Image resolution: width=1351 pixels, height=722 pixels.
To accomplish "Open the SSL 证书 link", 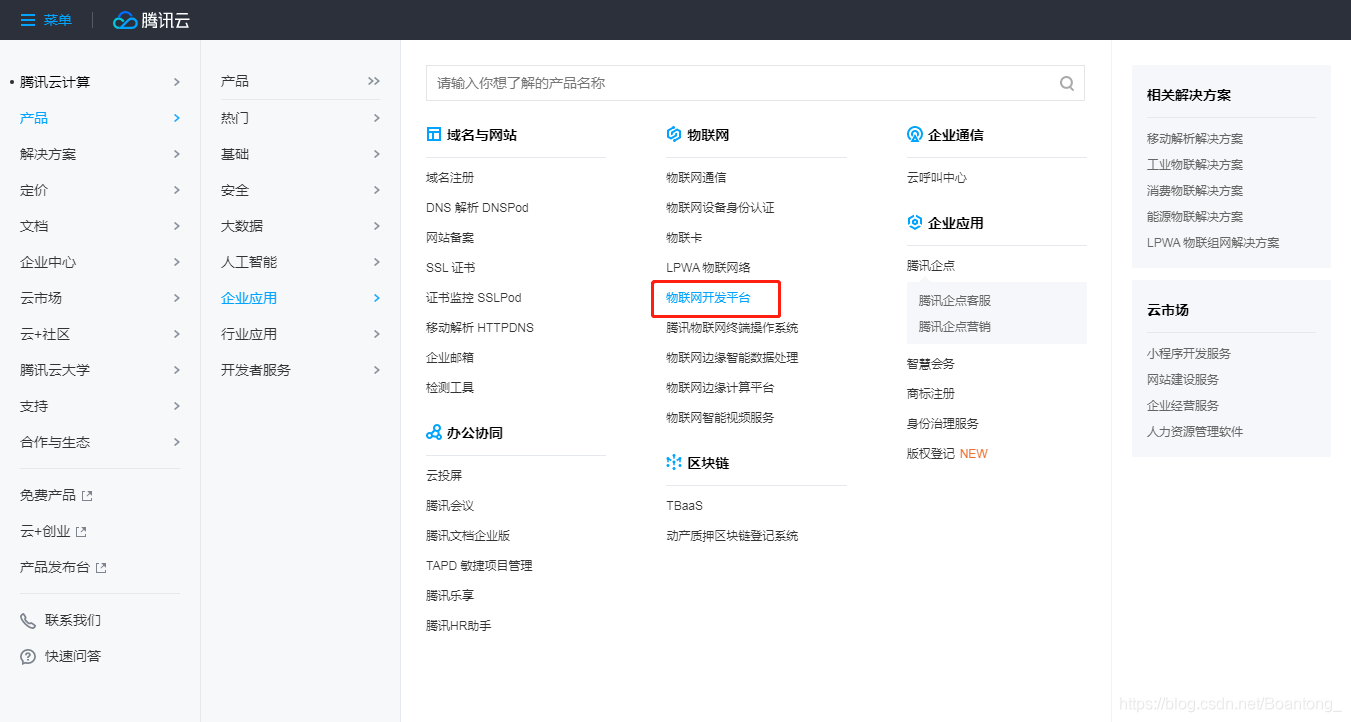I will click(x=451, y=268).
